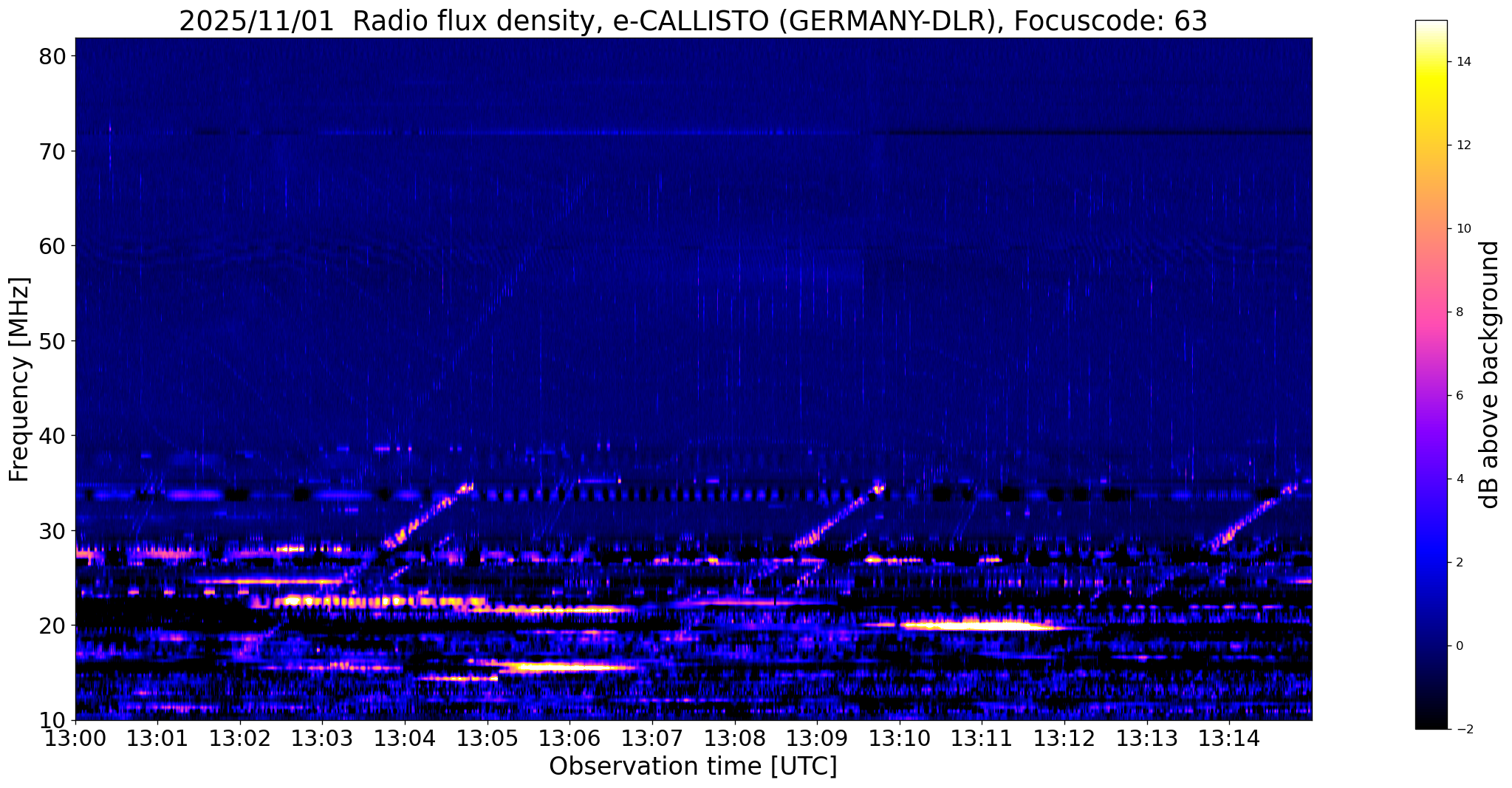
Task: Click the 13:04 time tick label
Action: pyautogui.click(x=405, y=739)
